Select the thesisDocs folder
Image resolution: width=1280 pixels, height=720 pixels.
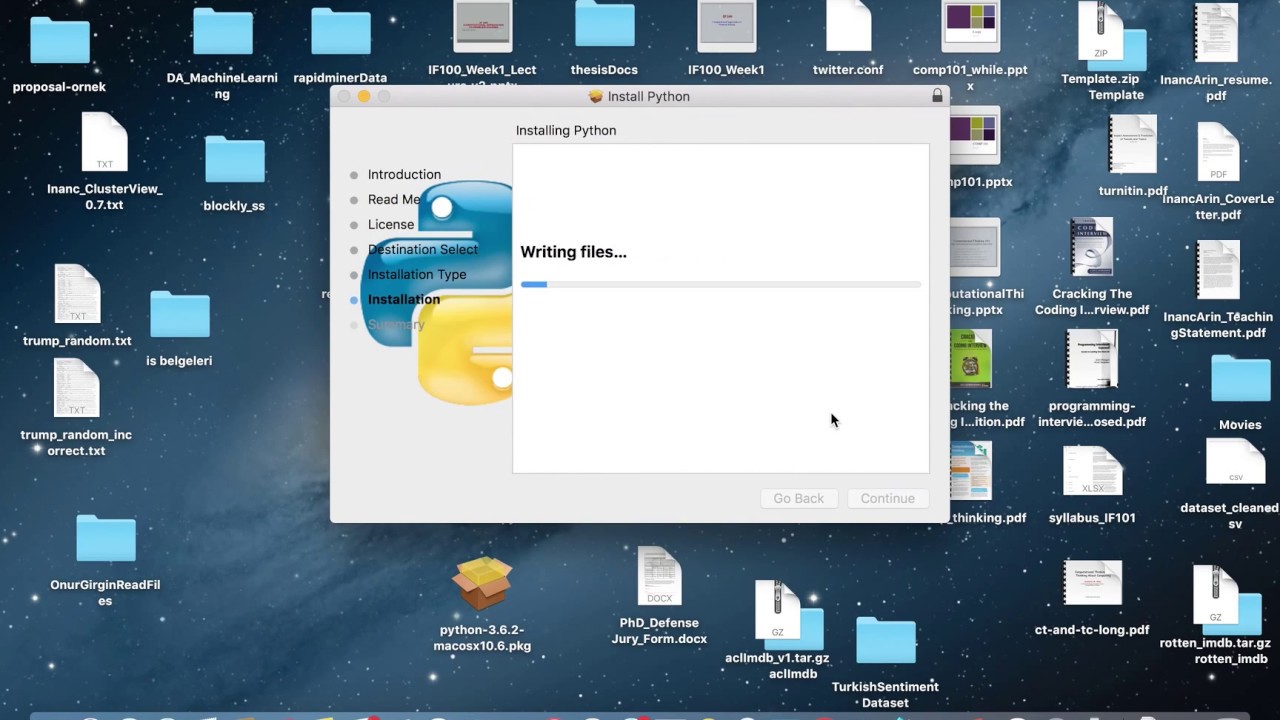click(604, 24)
